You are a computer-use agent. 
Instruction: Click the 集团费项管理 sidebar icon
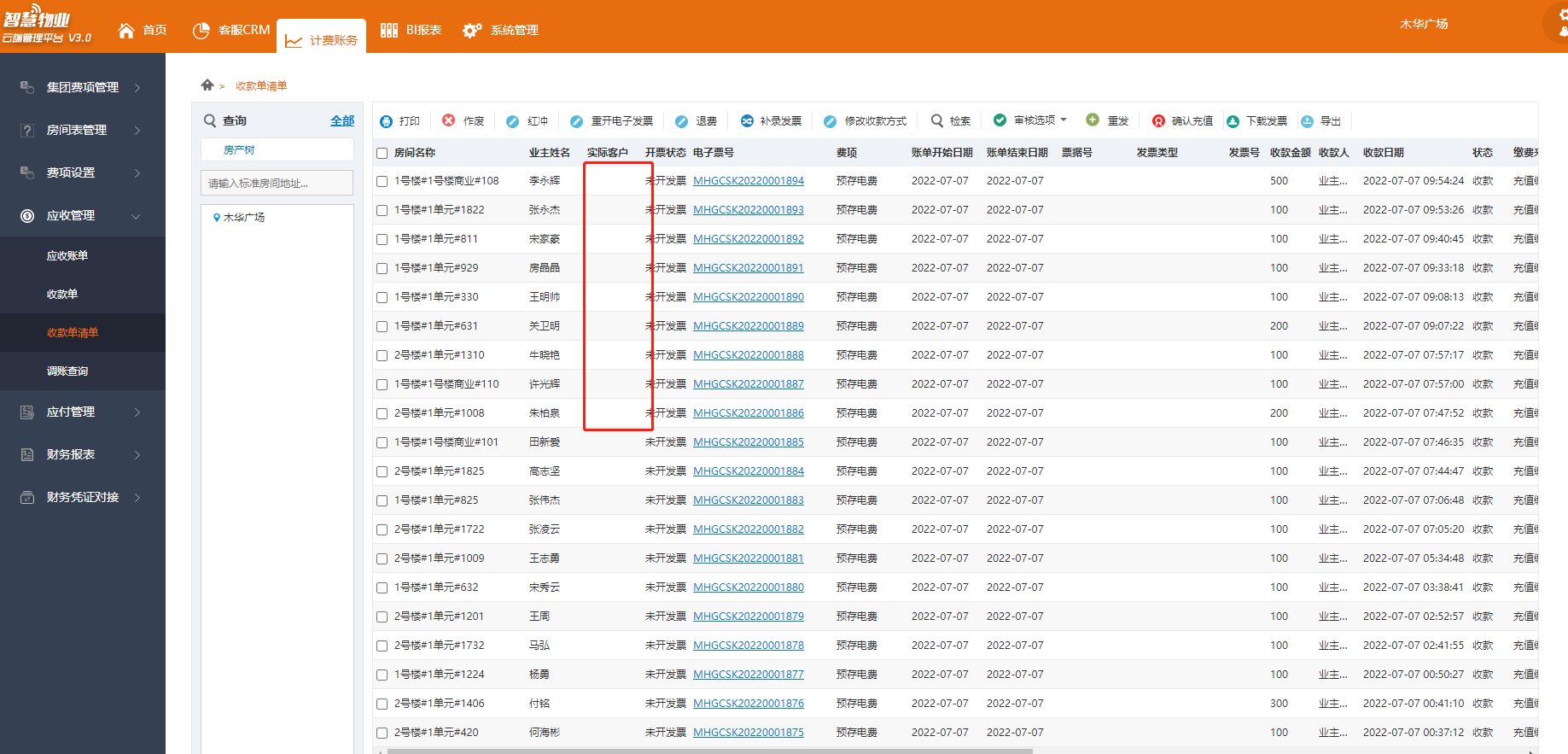click(x=27, y=87)
